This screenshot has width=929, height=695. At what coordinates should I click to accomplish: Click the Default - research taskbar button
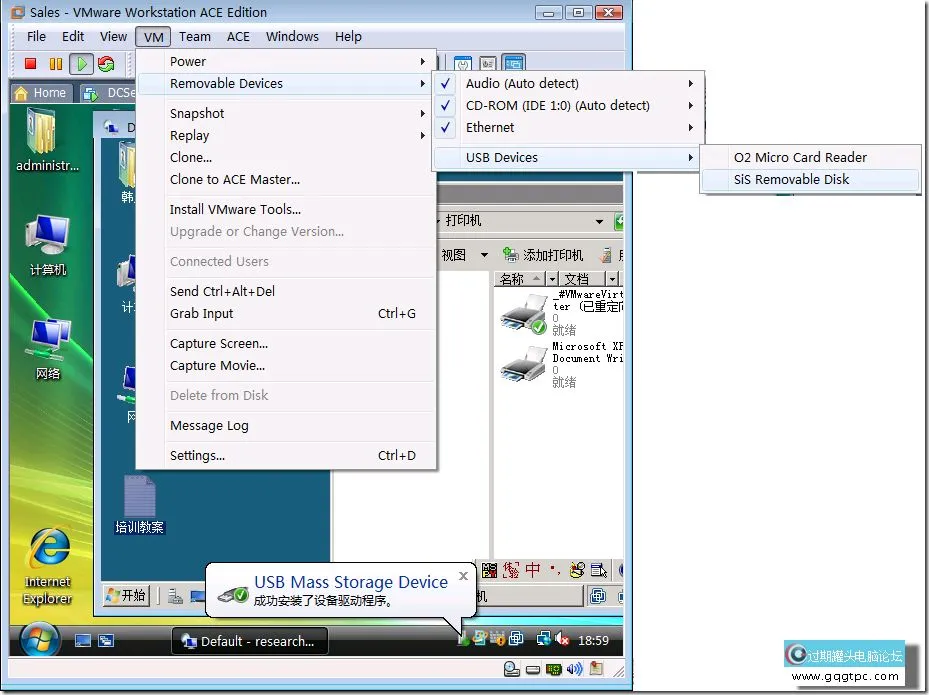[249, 641]
